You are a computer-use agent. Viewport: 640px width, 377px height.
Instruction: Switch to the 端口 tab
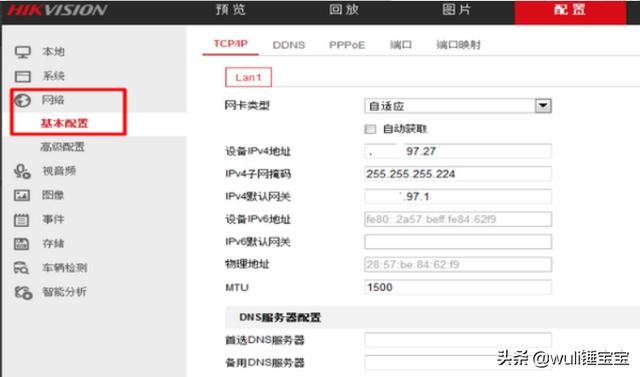tap(401, 44)
